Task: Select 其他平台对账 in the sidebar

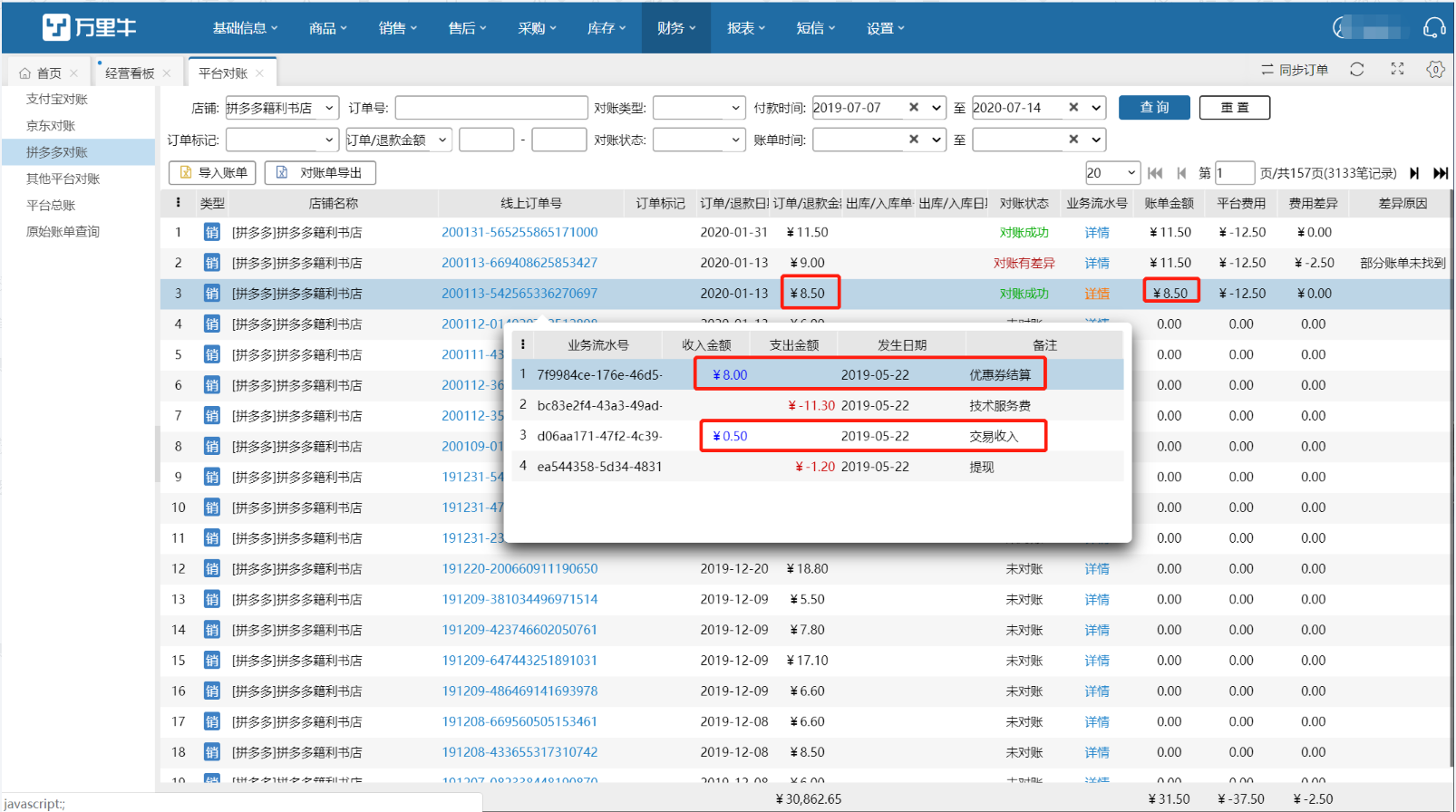Action: [x=63, y=179]
